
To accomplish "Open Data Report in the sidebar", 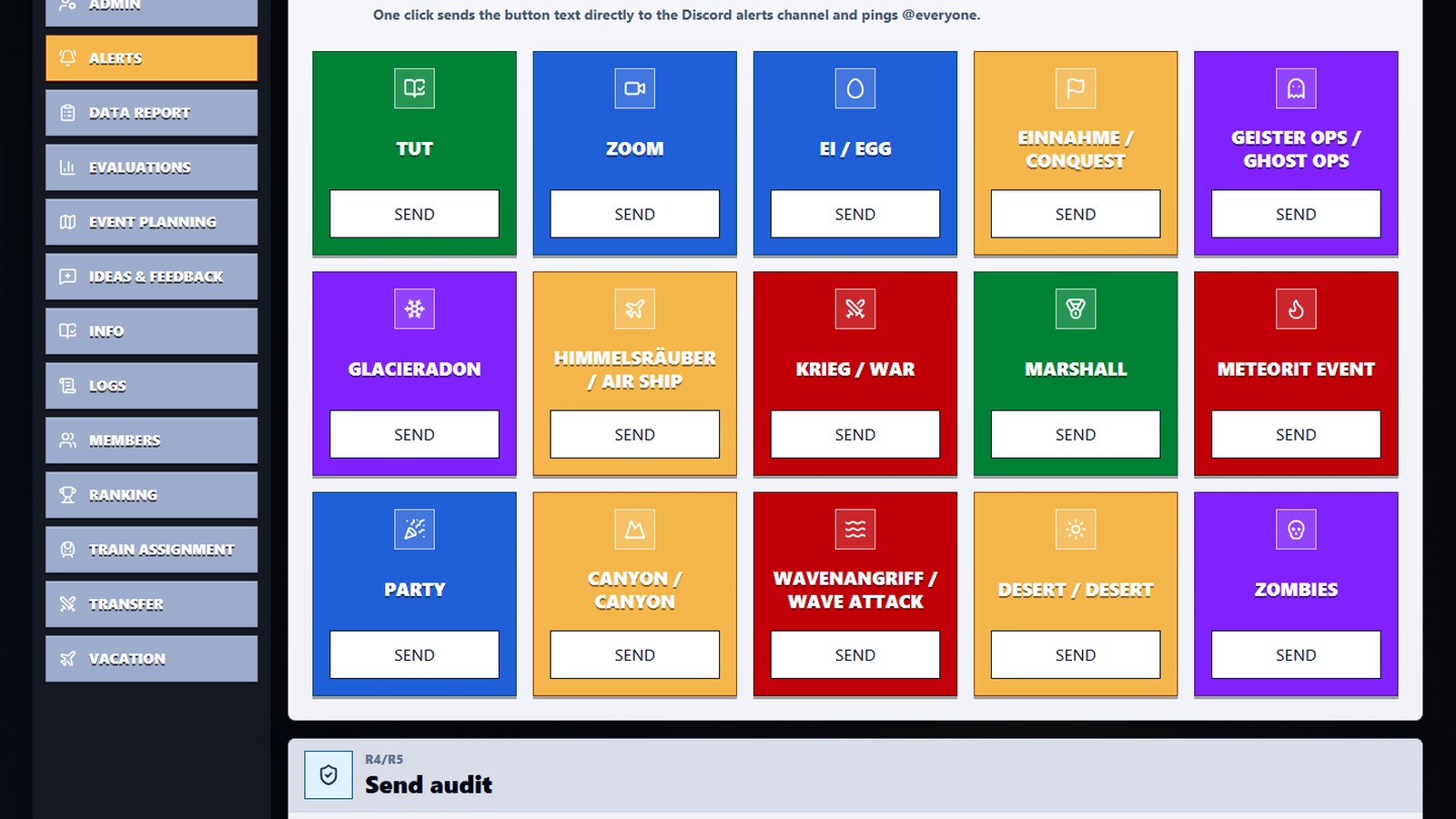I will coord(151,113).
